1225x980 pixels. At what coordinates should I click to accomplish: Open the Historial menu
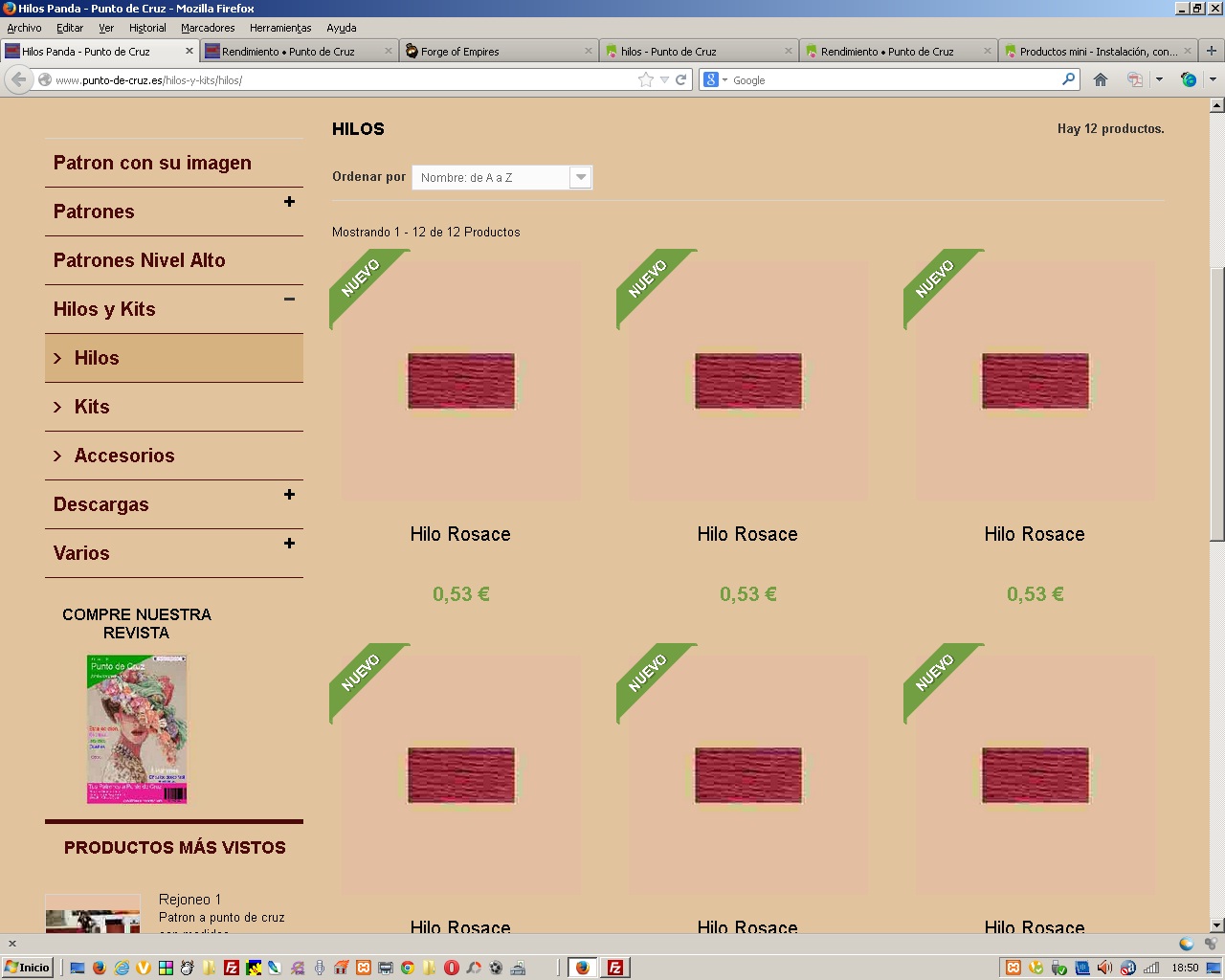click(x=147, y=28)
